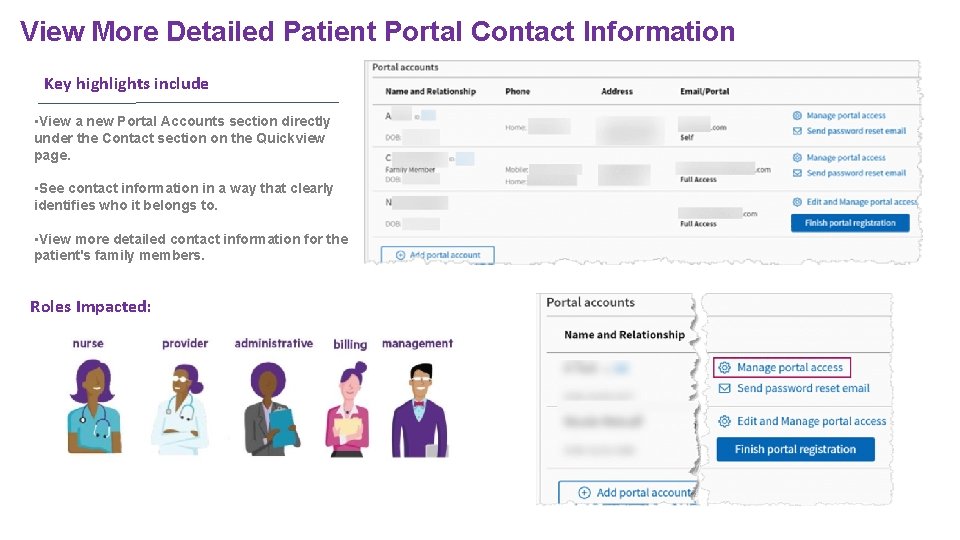
Task: Select the management role illustration
Action: [x=418, y=407]
